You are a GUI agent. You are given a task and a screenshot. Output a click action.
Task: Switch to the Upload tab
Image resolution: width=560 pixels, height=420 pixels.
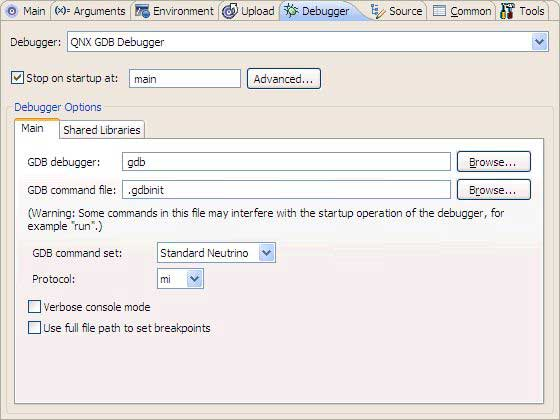click(258, 11)
